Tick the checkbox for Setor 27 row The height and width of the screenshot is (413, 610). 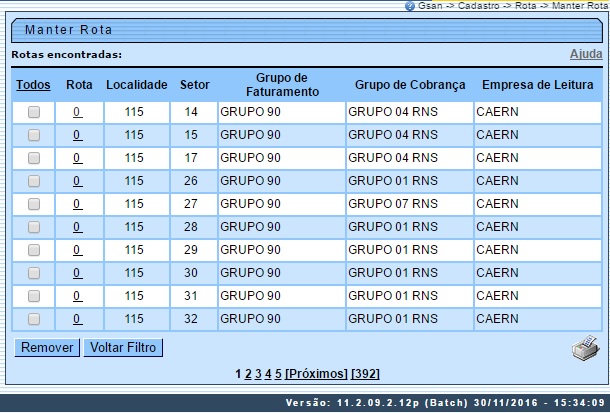[x=34, y=204]
